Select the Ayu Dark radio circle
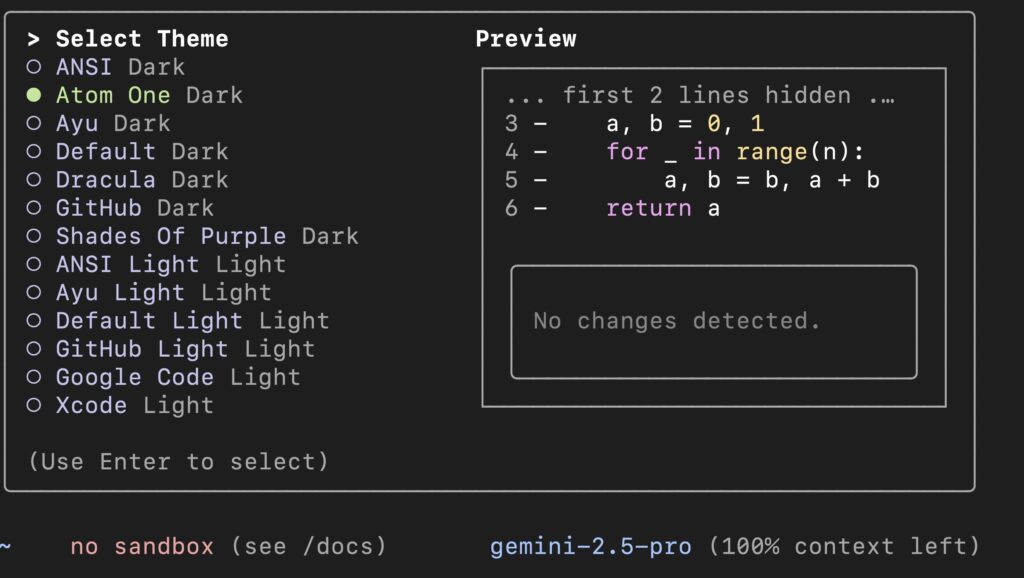Image resolution: width=1024 pixels, height=578 pixels. coord(34,123)
